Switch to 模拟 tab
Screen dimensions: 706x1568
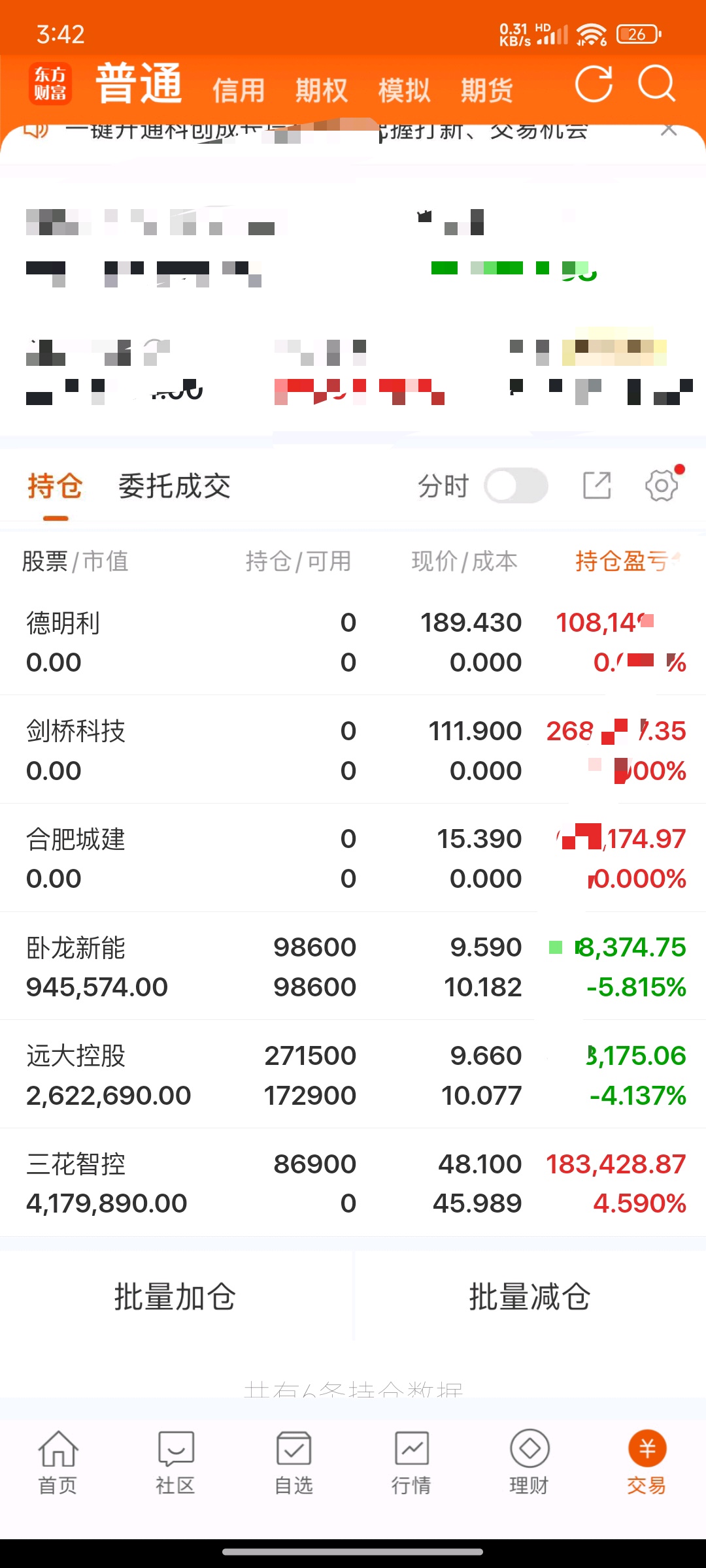coord(404,90)
